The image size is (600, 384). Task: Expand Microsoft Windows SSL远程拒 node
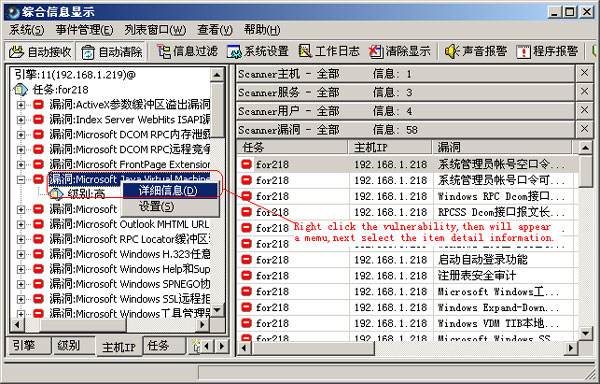[x=21, y=299]
